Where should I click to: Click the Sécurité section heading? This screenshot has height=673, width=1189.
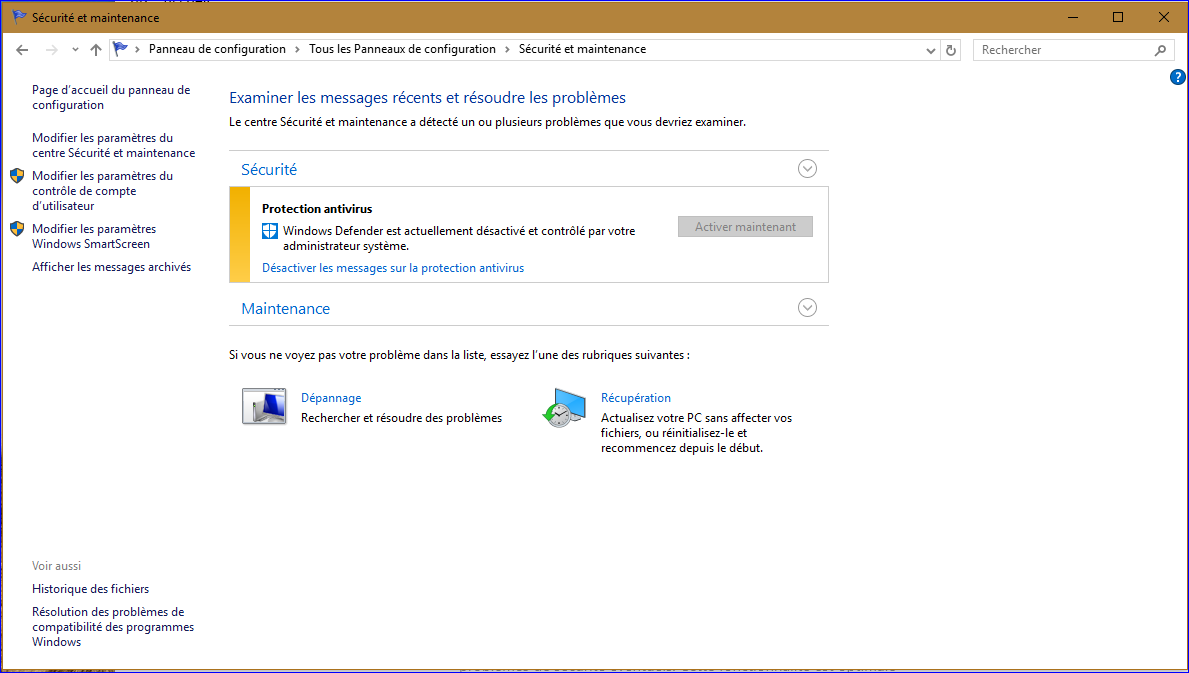269,170
